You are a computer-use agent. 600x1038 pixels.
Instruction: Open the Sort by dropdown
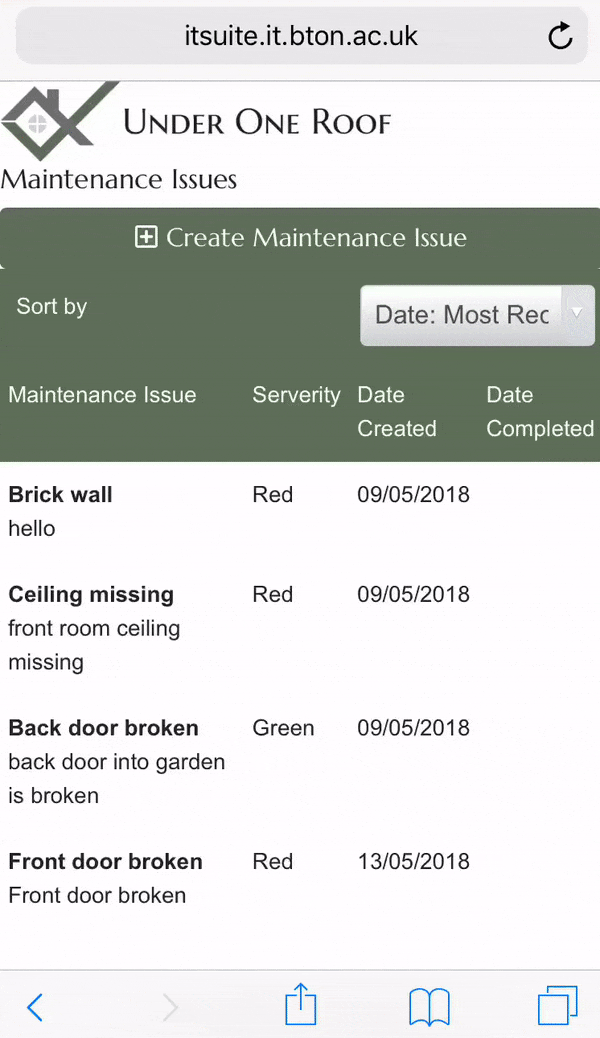click(477, 315)
